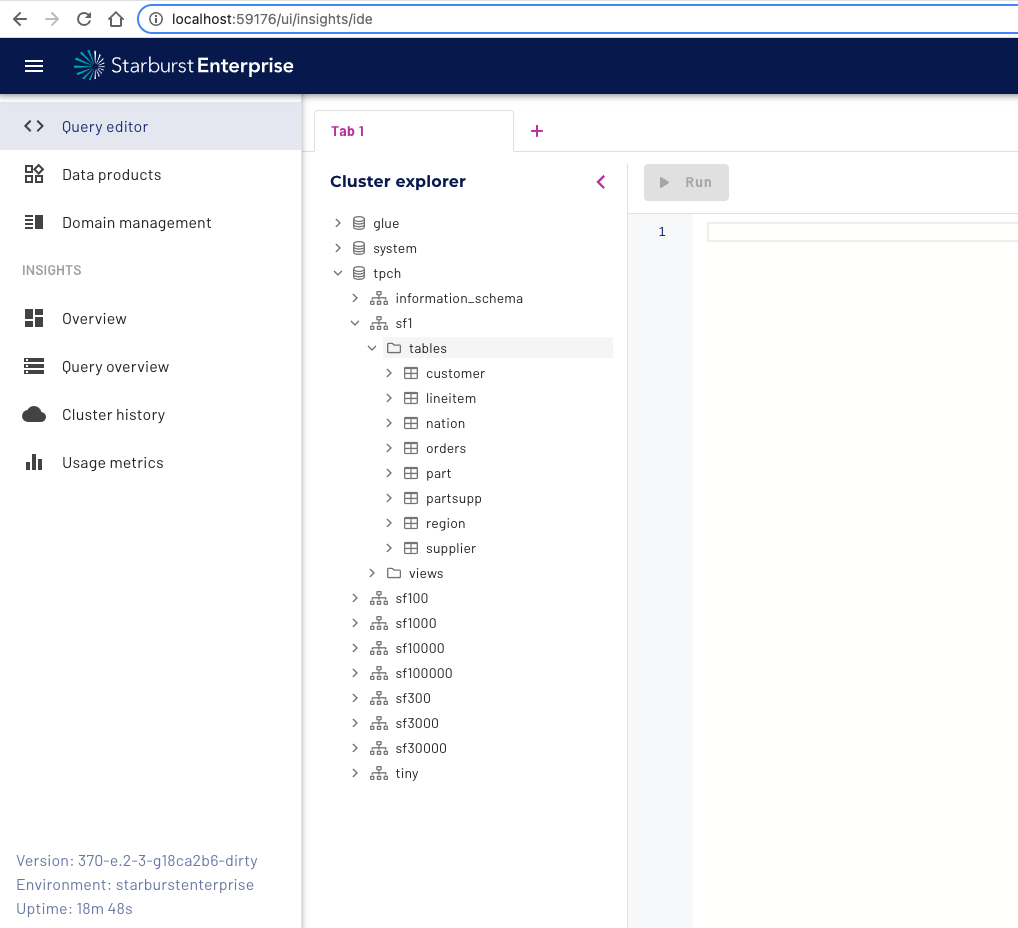Collapse the Cluster explorer panel

(x=601, y=182)
